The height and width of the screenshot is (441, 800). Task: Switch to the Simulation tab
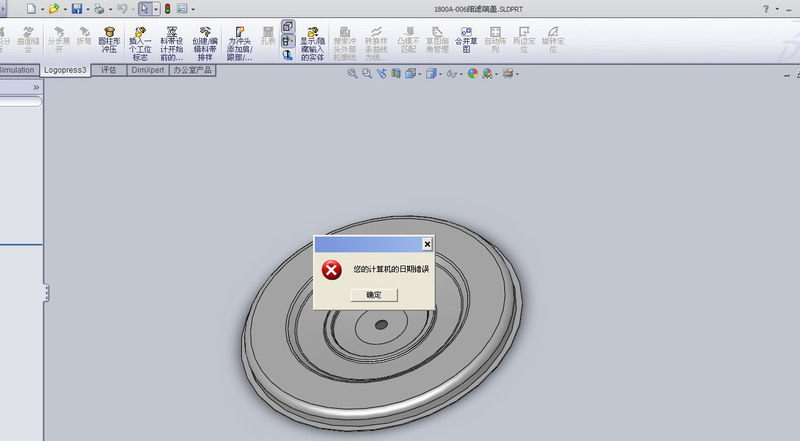point(18,70)
